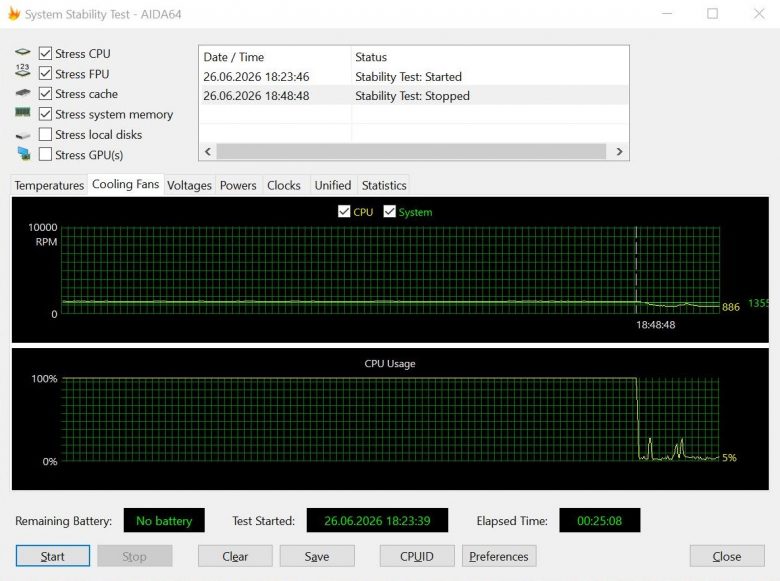The image size is (780, 581).
Task: Click the monitor icon beside Stress GPU(s)
Action: (23, 154)
